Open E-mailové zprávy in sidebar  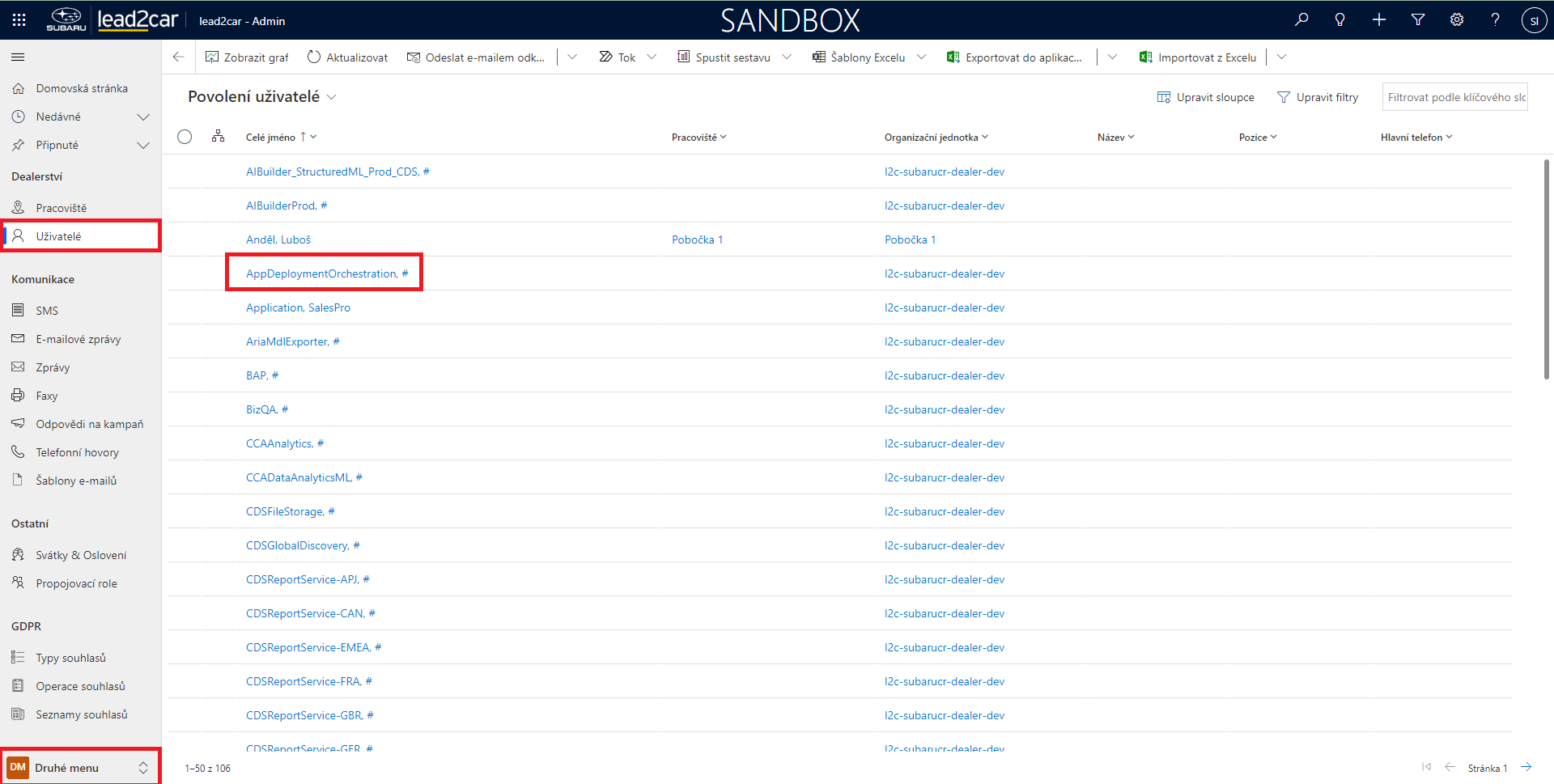click(x=78, y=339)
